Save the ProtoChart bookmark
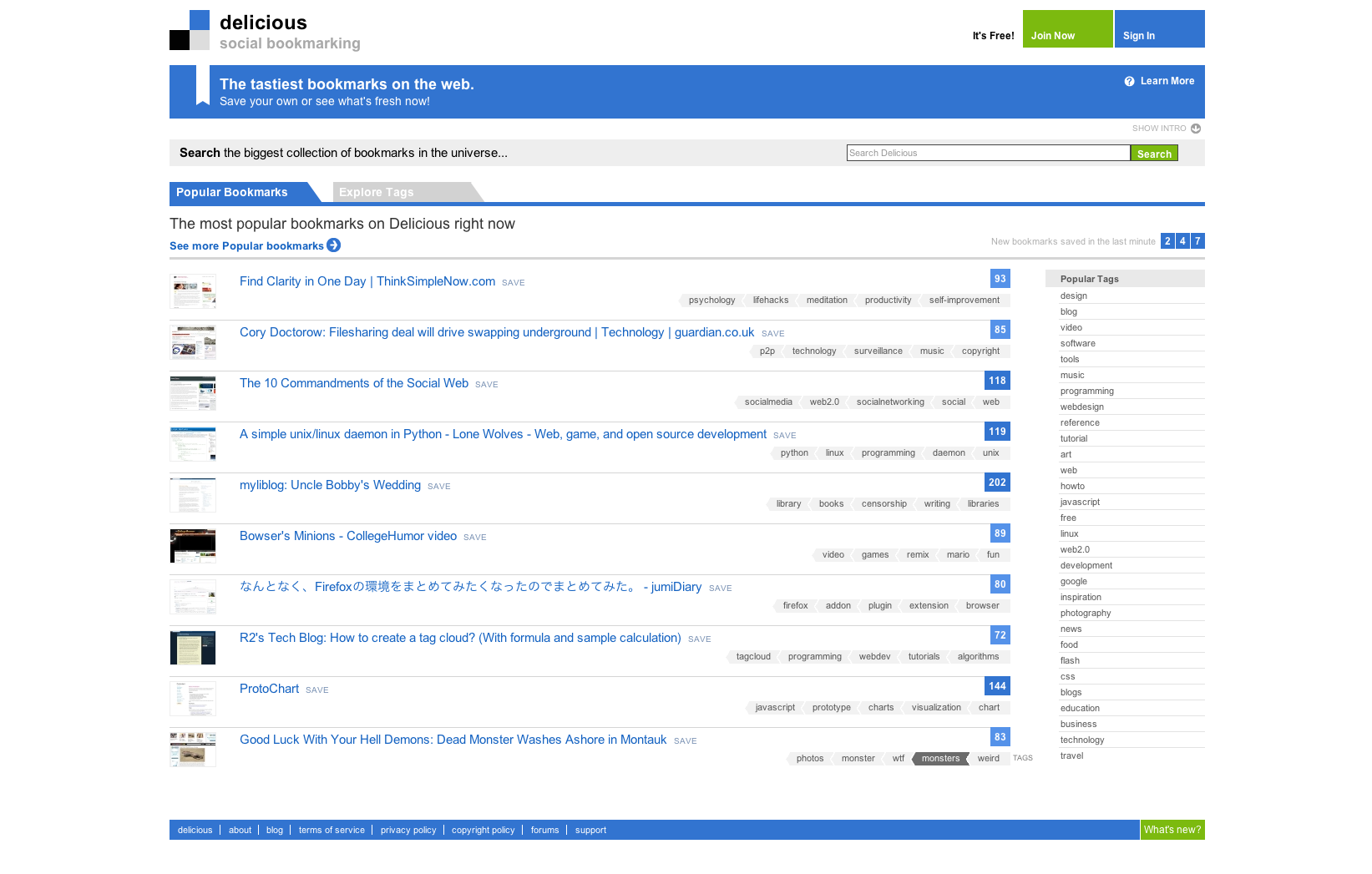The width and height of the screenshot is (1372, 874). point(317,690)
